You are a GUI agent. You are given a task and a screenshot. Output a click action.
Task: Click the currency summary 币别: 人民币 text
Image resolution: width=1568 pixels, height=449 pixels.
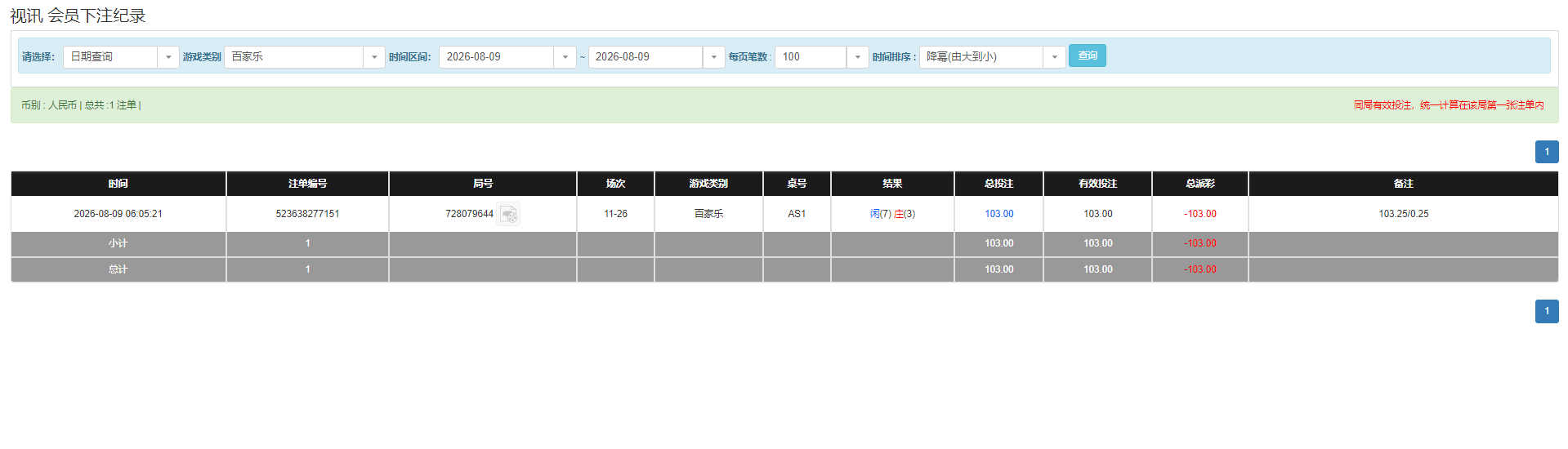tap(49, 105)
